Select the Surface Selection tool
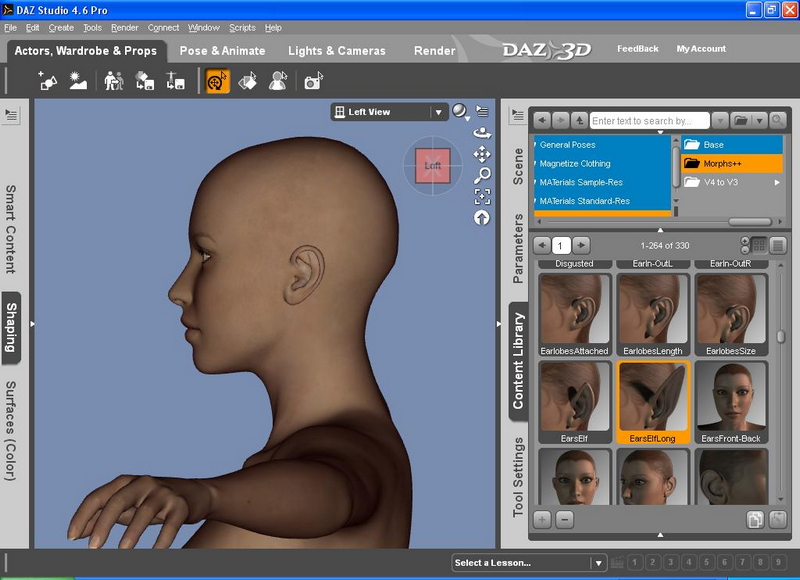The image size is (800, 580). (248, 81)
